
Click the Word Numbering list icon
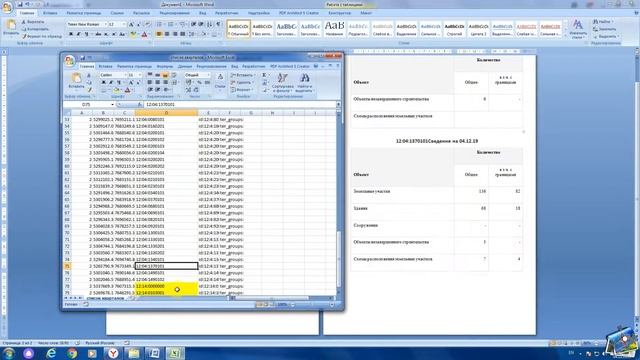(171, 24)
